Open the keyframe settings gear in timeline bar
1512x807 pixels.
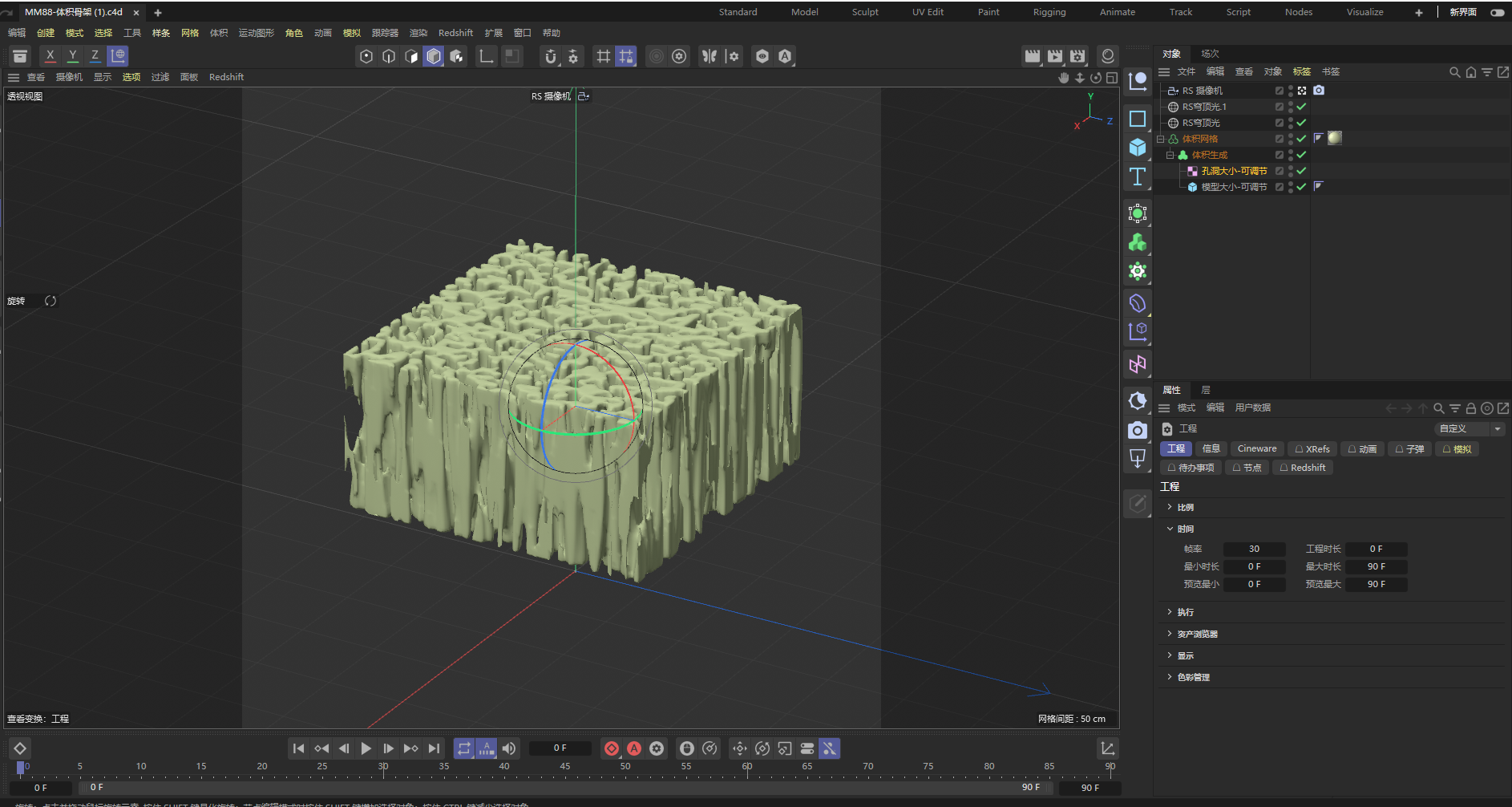[x=657, y=748]
